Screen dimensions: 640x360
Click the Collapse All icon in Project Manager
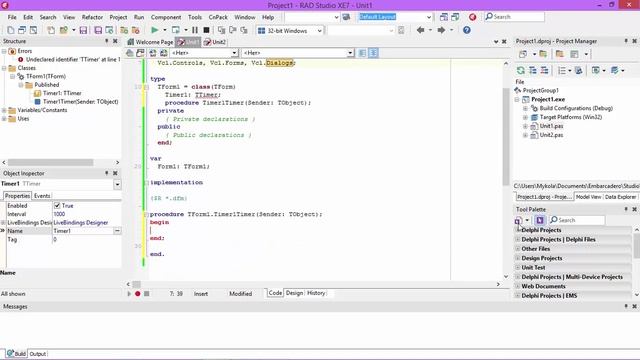(544, 71)
